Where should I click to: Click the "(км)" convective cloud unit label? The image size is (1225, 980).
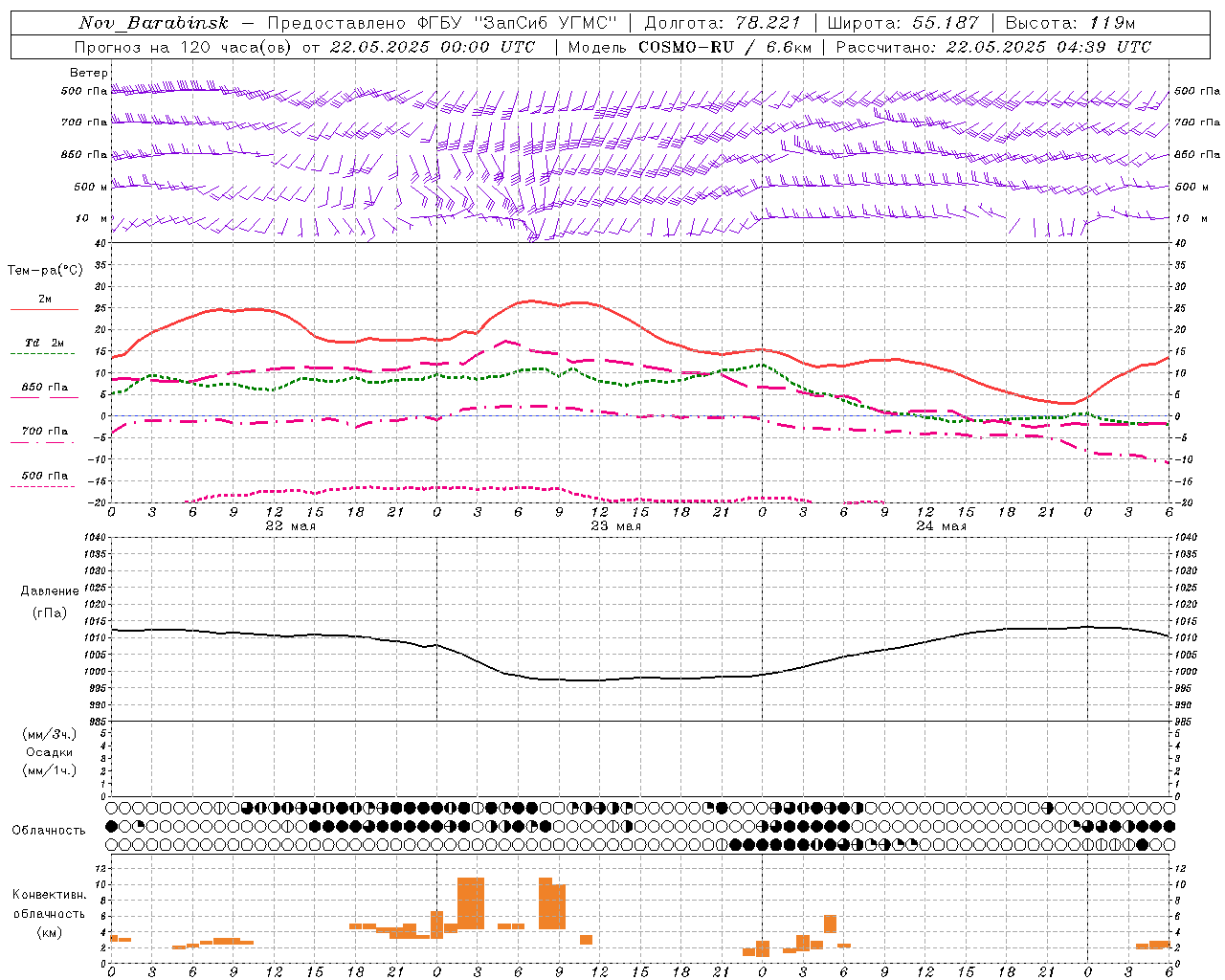50,932
